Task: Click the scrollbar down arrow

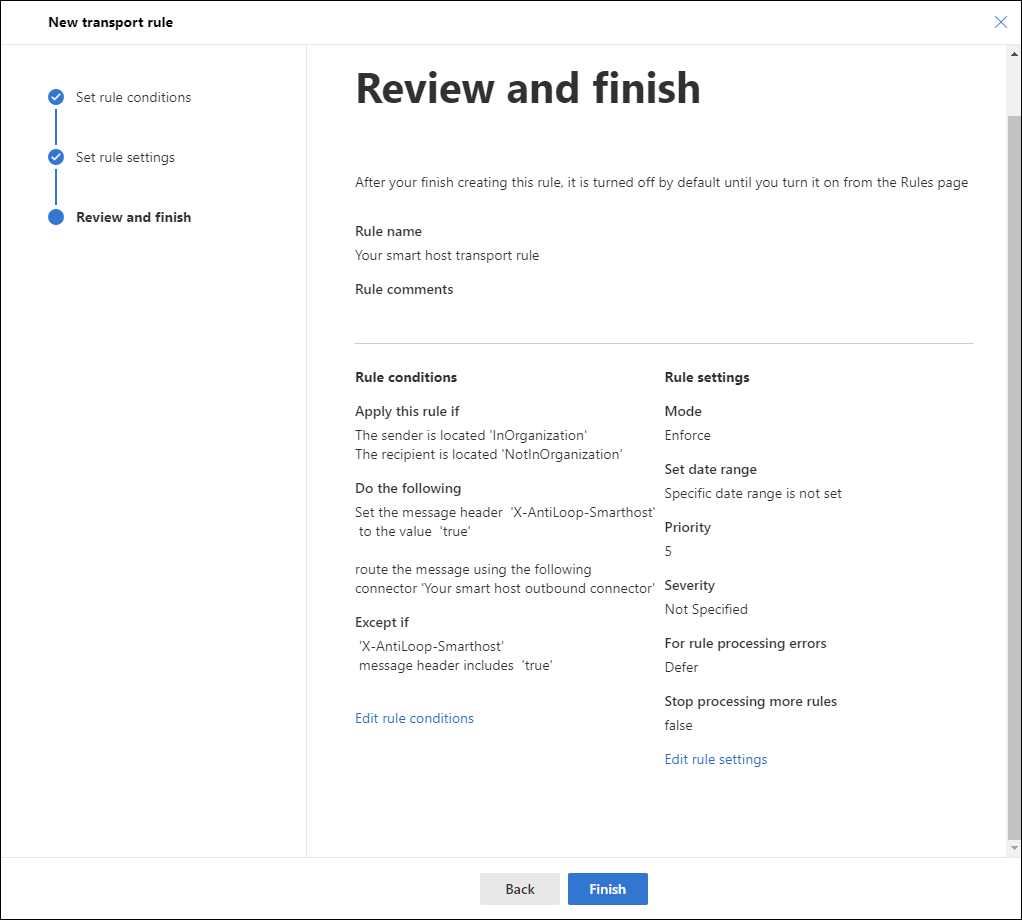Action: pos(1014,848)
